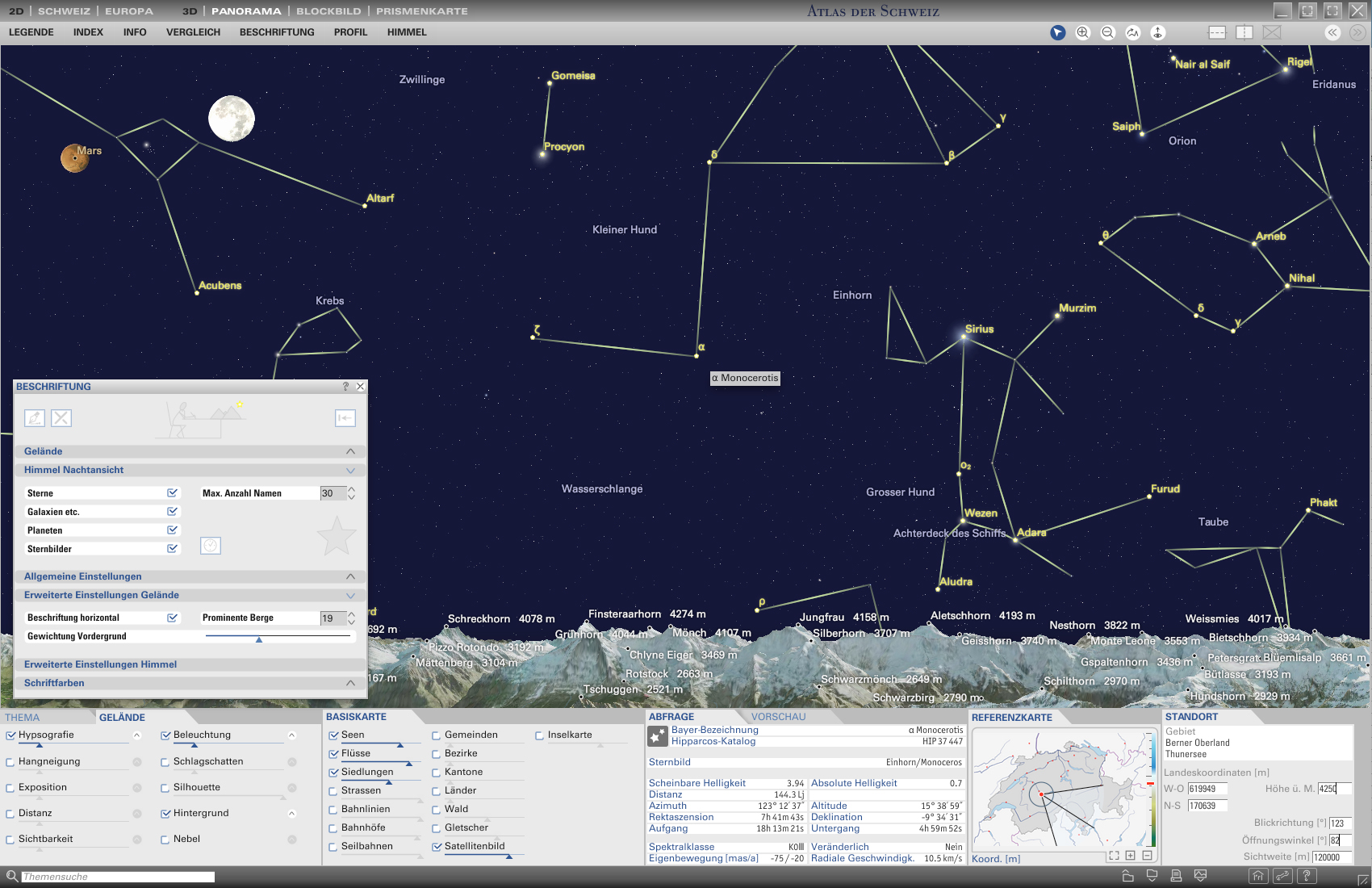Open the INDEX menu

click(88, 32)
